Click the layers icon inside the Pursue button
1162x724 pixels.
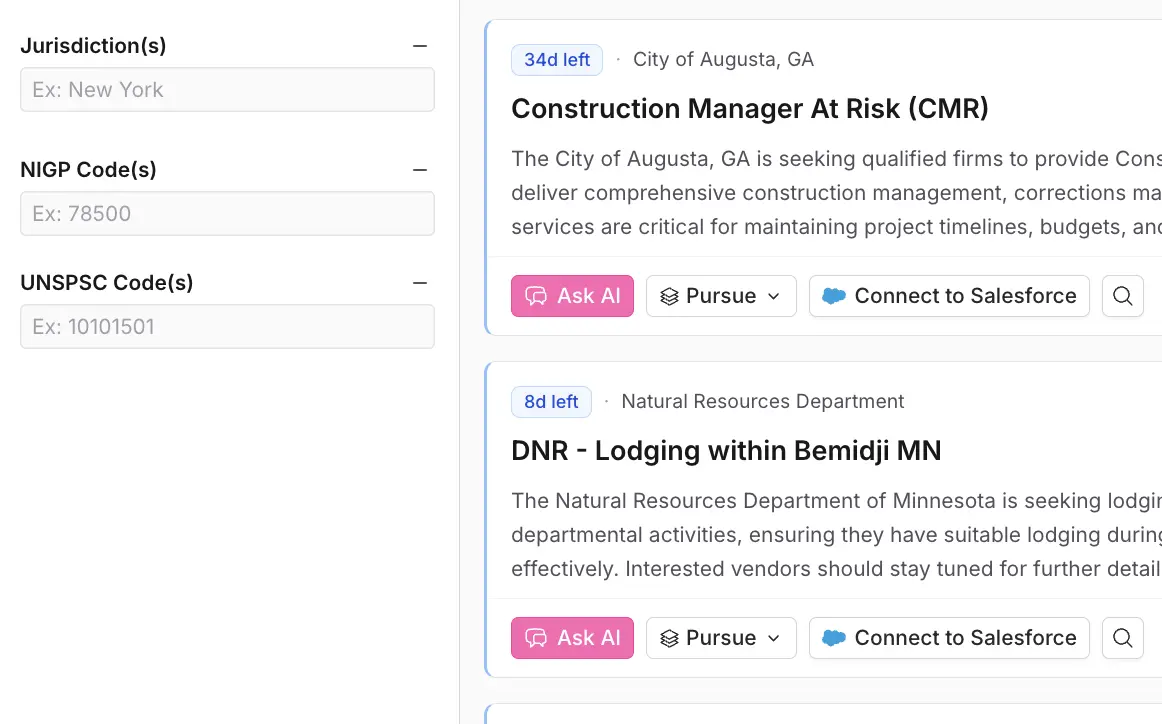click(670, 296)
